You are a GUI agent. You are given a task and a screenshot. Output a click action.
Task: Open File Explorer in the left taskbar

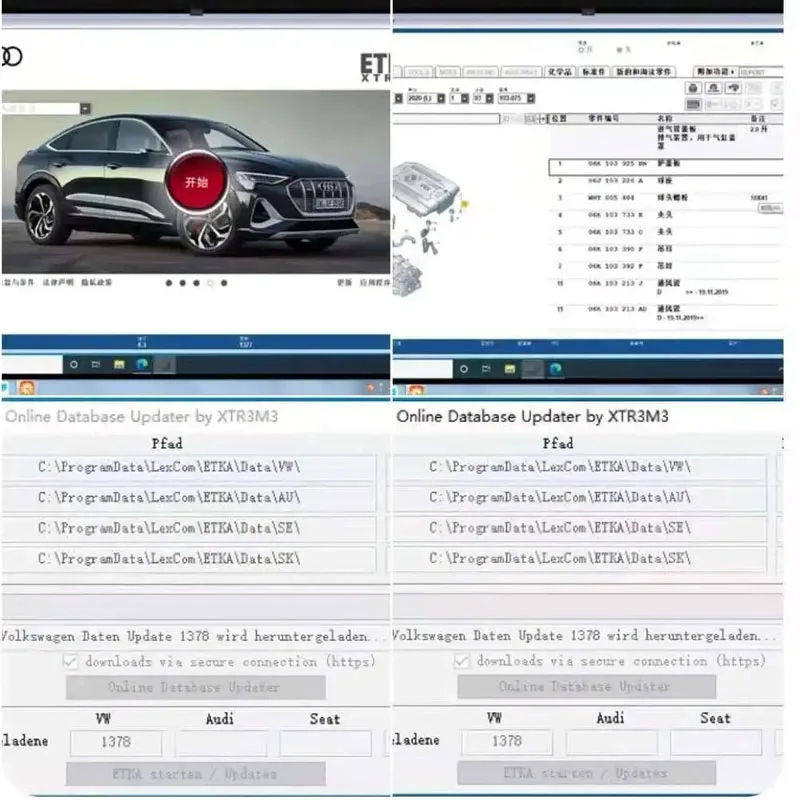pos(119,364)
